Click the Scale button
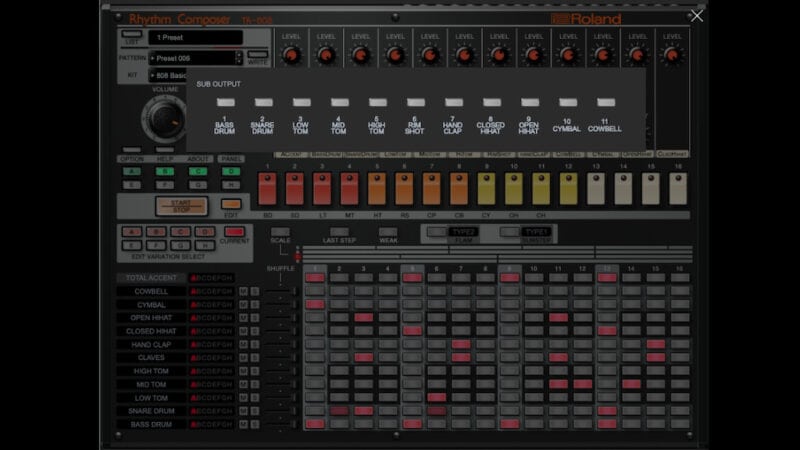Viewport: 800px width, 450px height. pyautogui.click(x=280, y=233)
